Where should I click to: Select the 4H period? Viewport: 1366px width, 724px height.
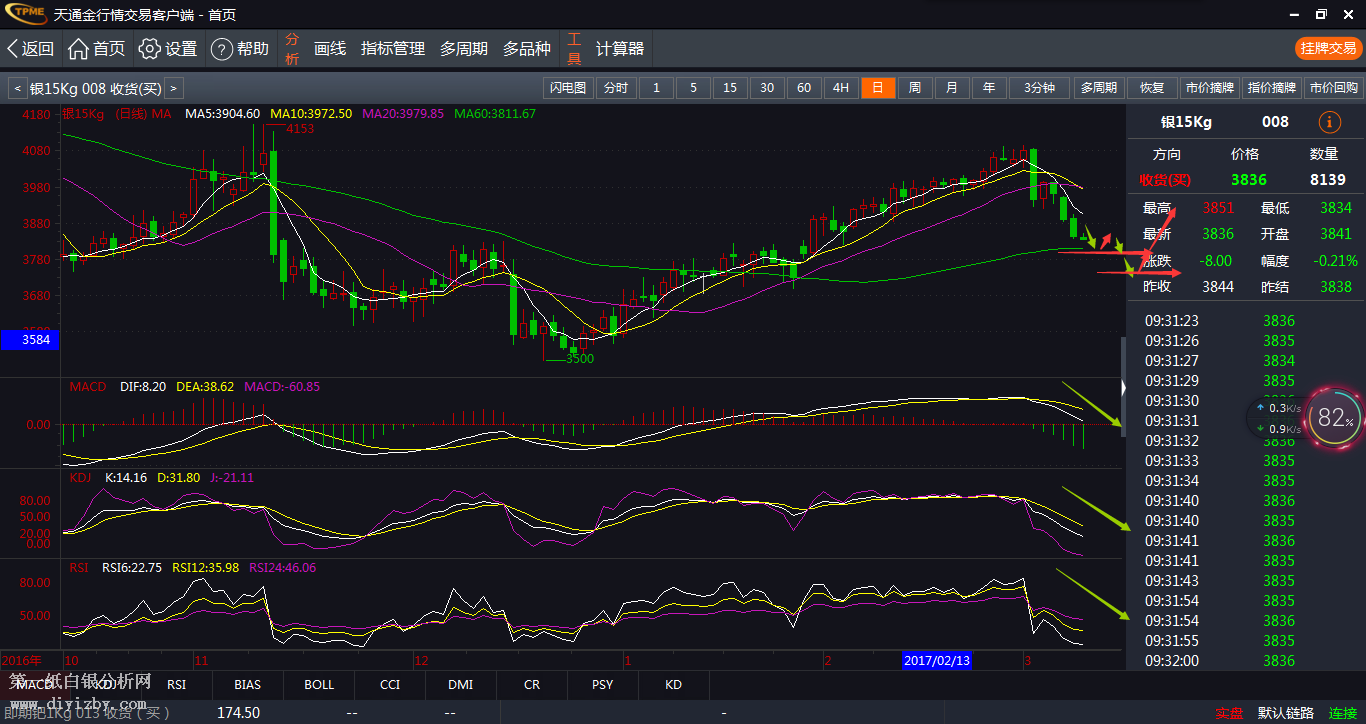(841, 88)
